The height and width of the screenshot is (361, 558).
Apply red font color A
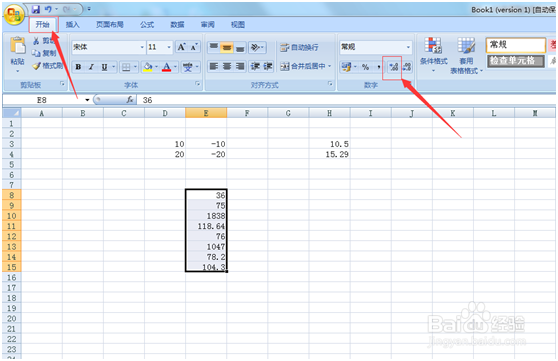[166, 67]
